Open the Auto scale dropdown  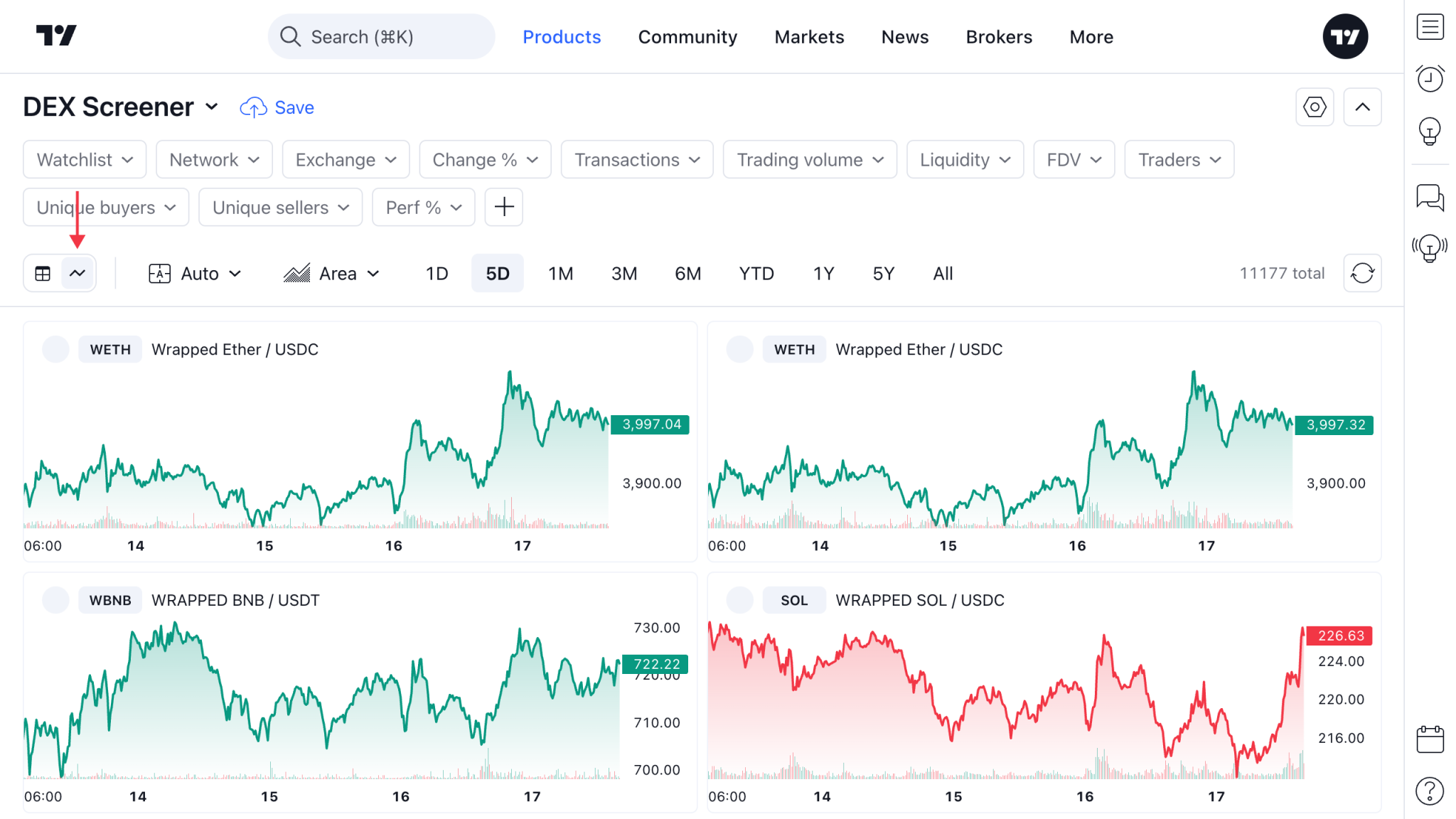[x=196, y=273]
